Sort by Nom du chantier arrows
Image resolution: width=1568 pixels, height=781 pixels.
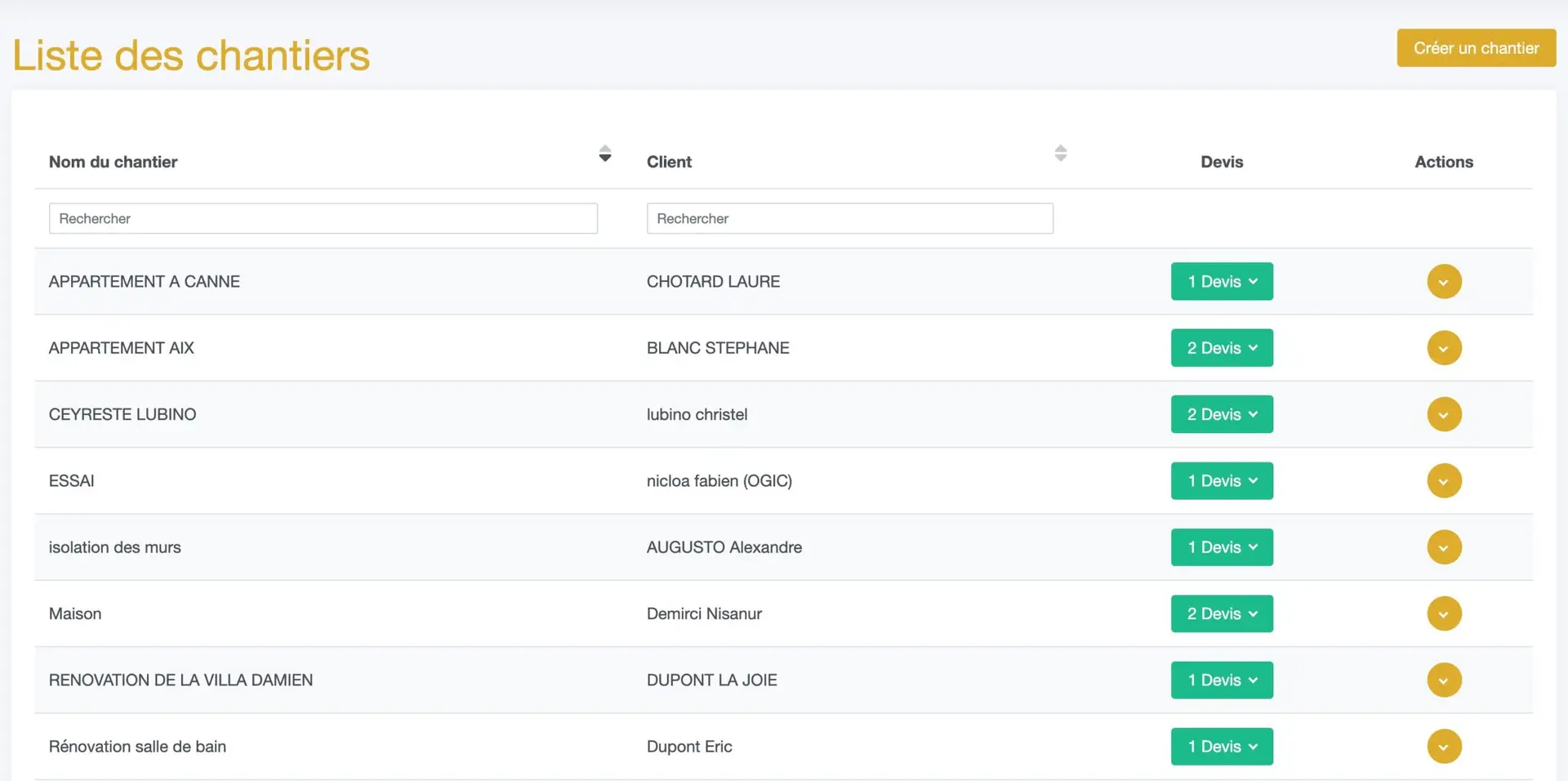pos(605,154)
